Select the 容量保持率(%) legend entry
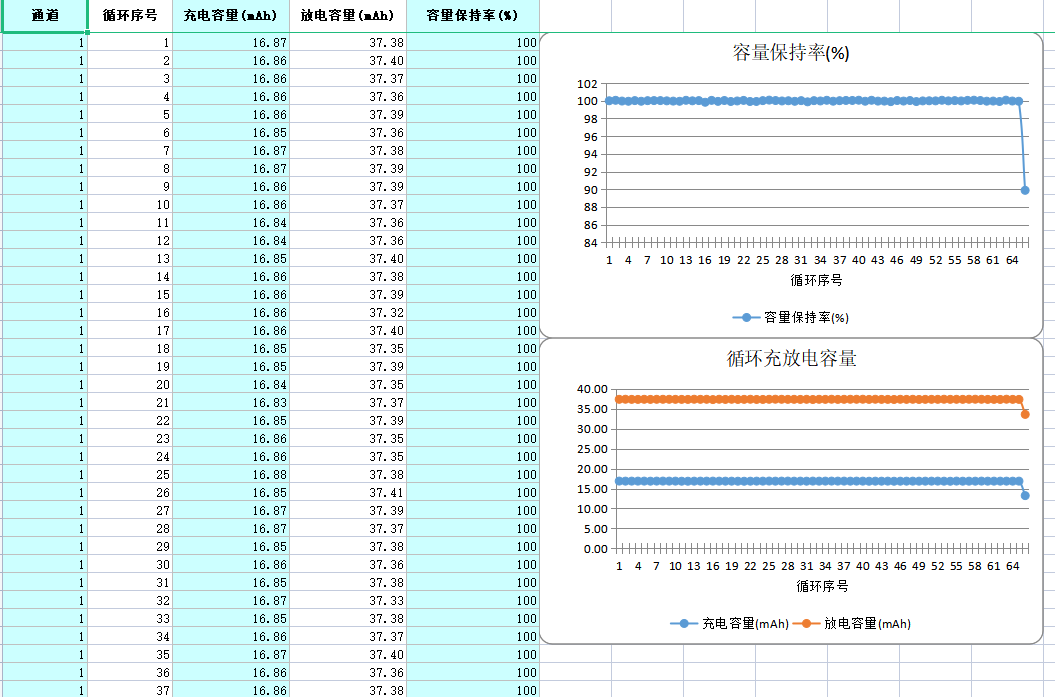1055x697 pixels. (791, 318)
